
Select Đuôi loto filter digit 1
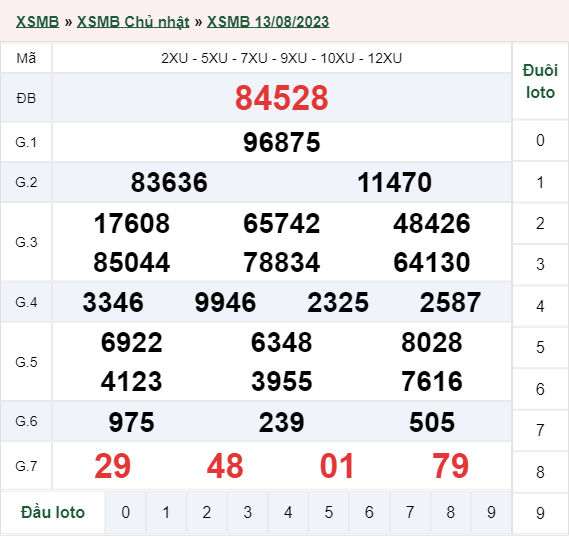point(540,182)
